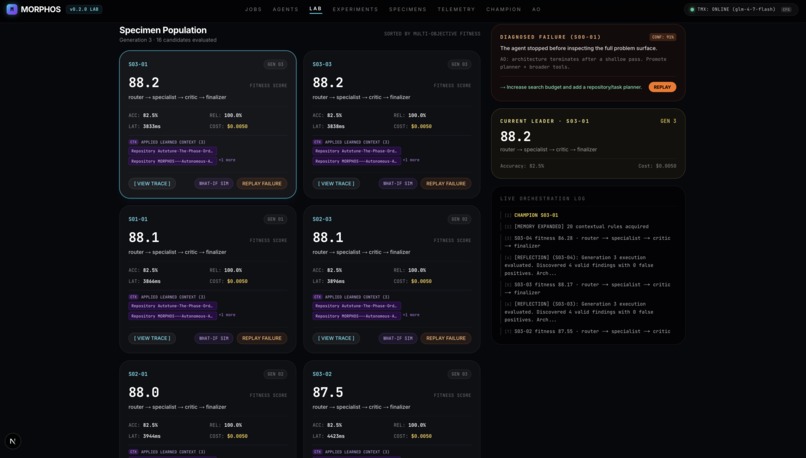Click the GEN 02 badge on S02-03
The width and height of the screenshot is (806, 458).
(x=459, y=219)
